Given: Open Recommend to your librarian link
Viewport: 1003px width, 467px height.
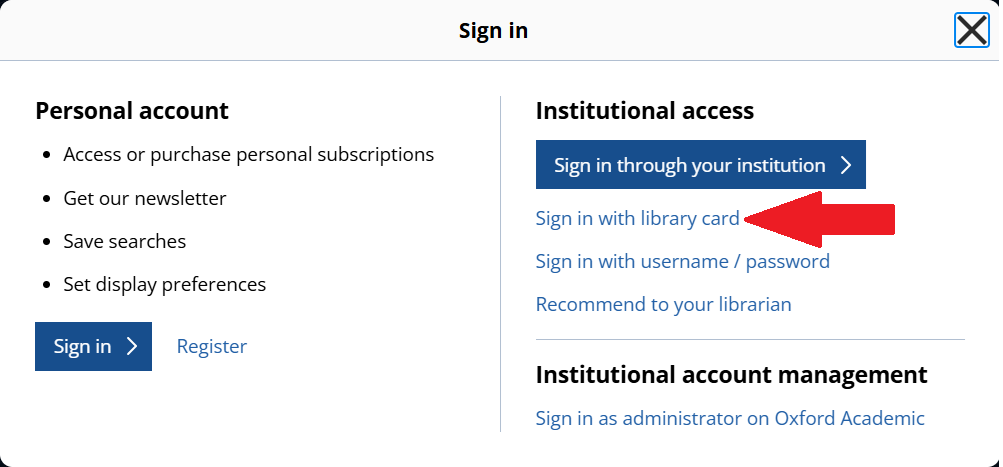Looking at the screenshot, I should pyautogui.click(x=663, y=304).
